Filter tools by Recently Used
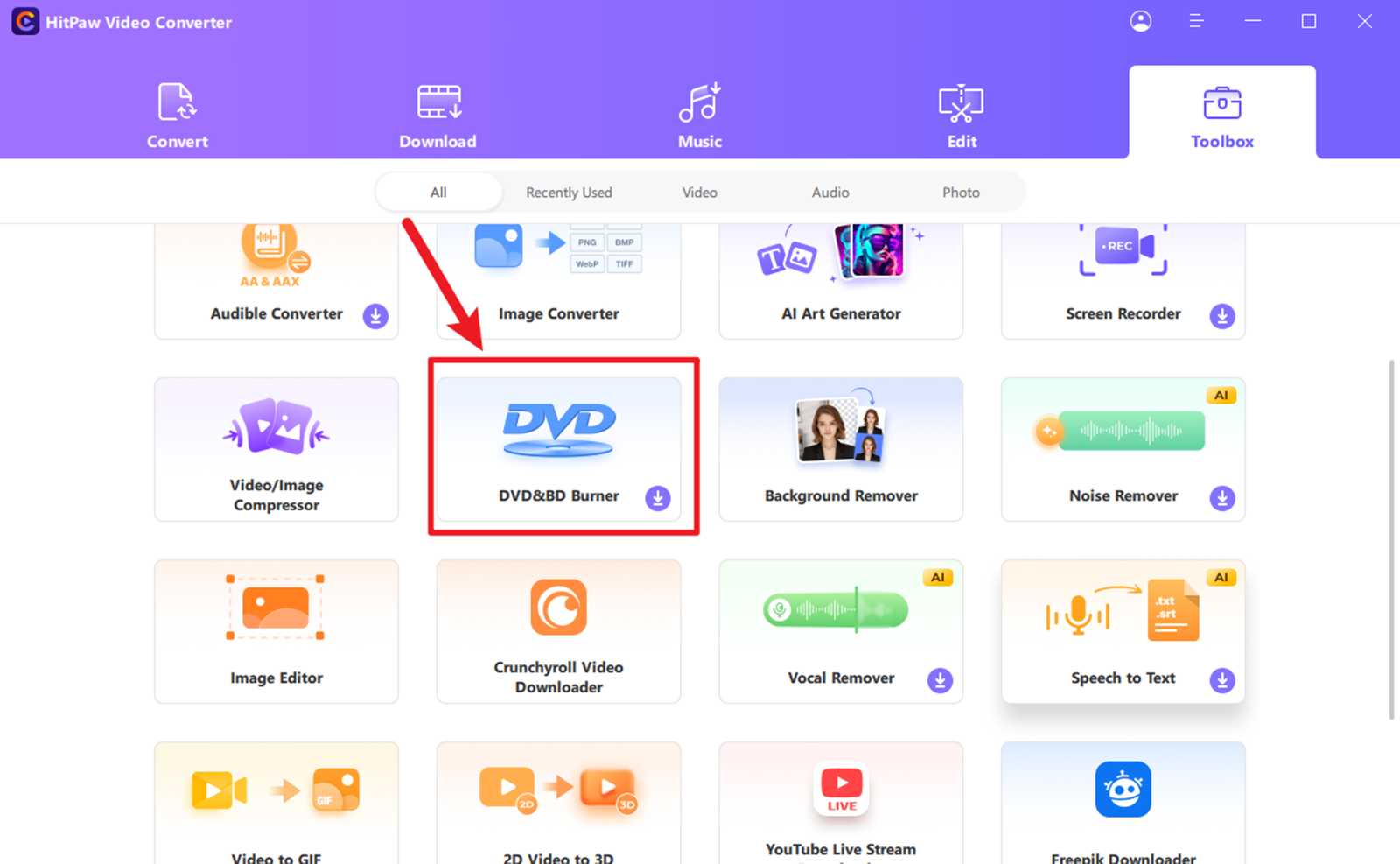This screenshot has height=864, width=1400. click(569, 192)
